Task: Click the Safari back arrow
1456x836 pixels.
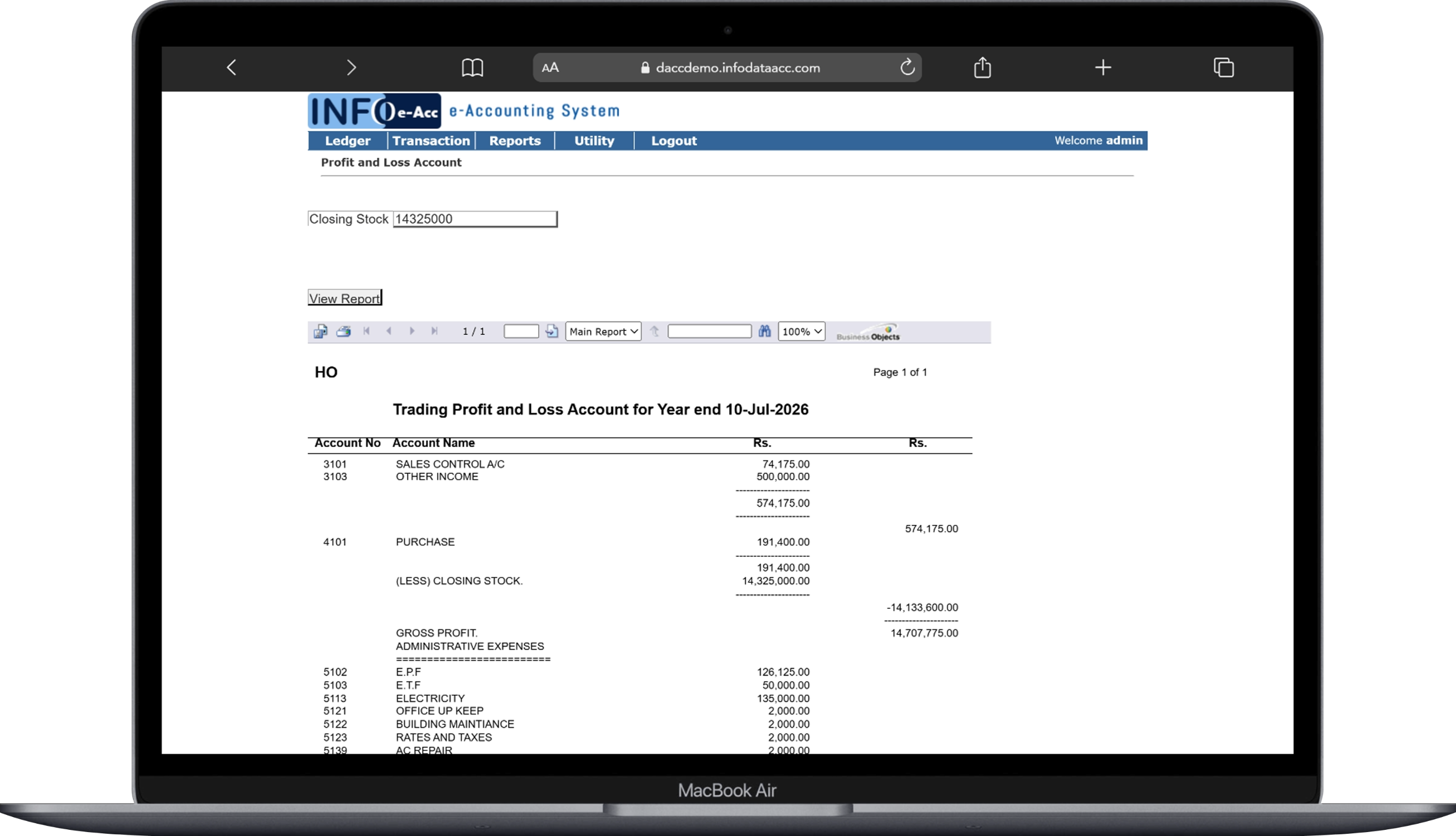Action: [232, 68]
